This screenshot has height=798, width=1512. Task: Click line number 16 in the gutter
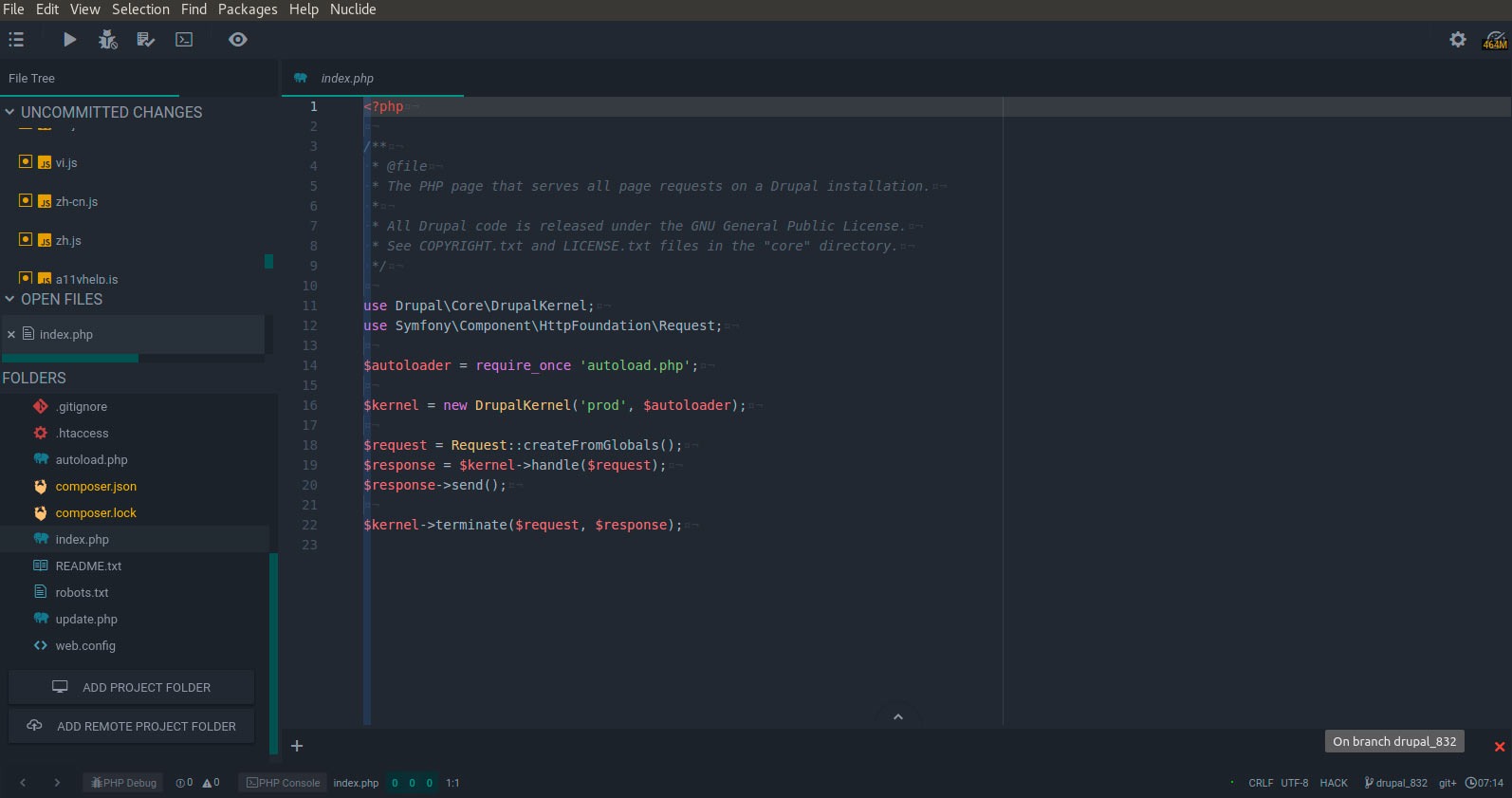(310, 405)
